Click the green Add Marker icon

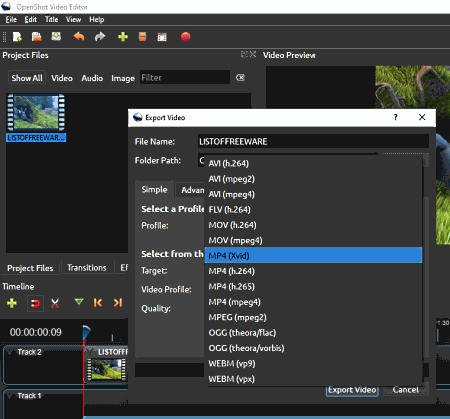(79, 302)
